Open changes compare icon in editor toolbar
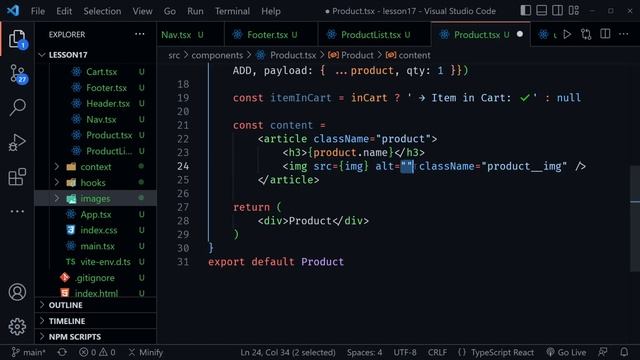 (x=586, y=35)
